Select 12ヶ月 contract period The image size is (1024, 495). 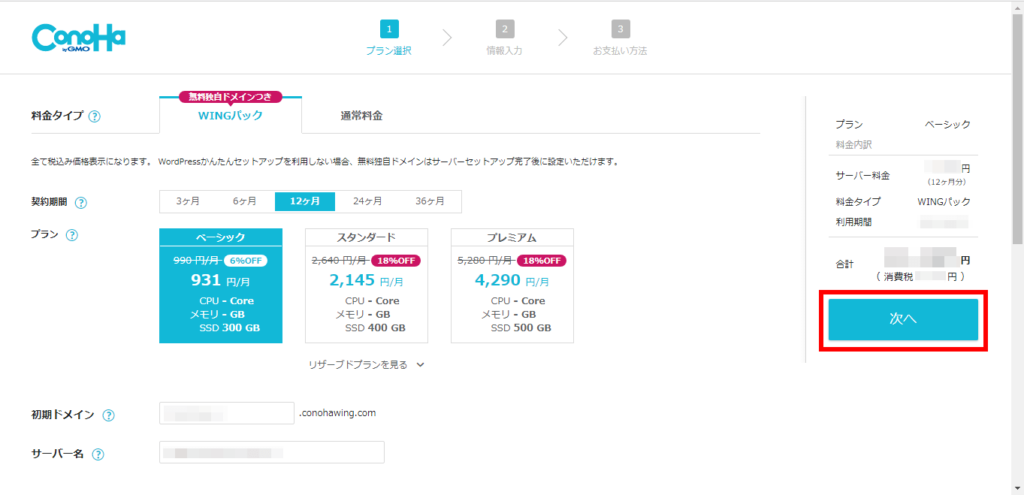305,201
